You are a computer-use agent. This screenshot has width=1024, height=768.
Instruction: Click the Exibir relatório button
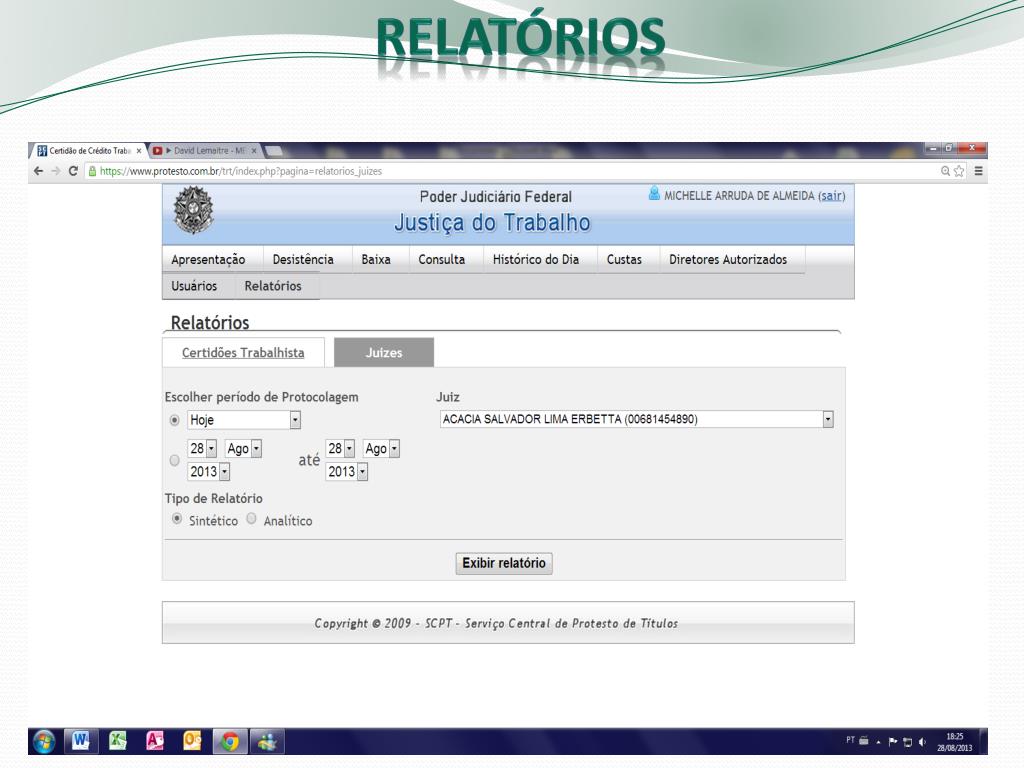504,563
